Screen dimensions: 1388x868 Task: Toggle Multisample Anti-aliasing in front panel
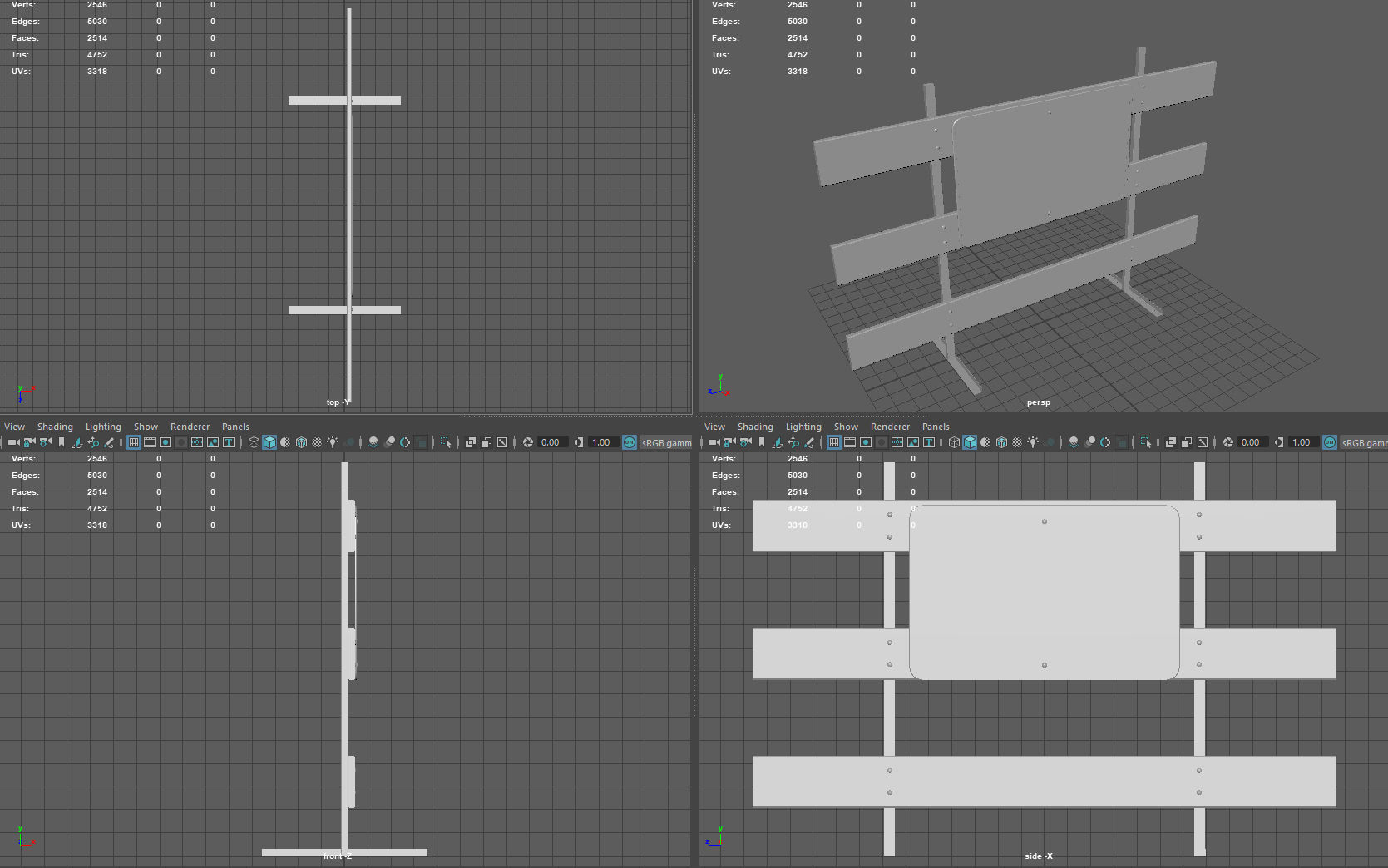(405, 442)
